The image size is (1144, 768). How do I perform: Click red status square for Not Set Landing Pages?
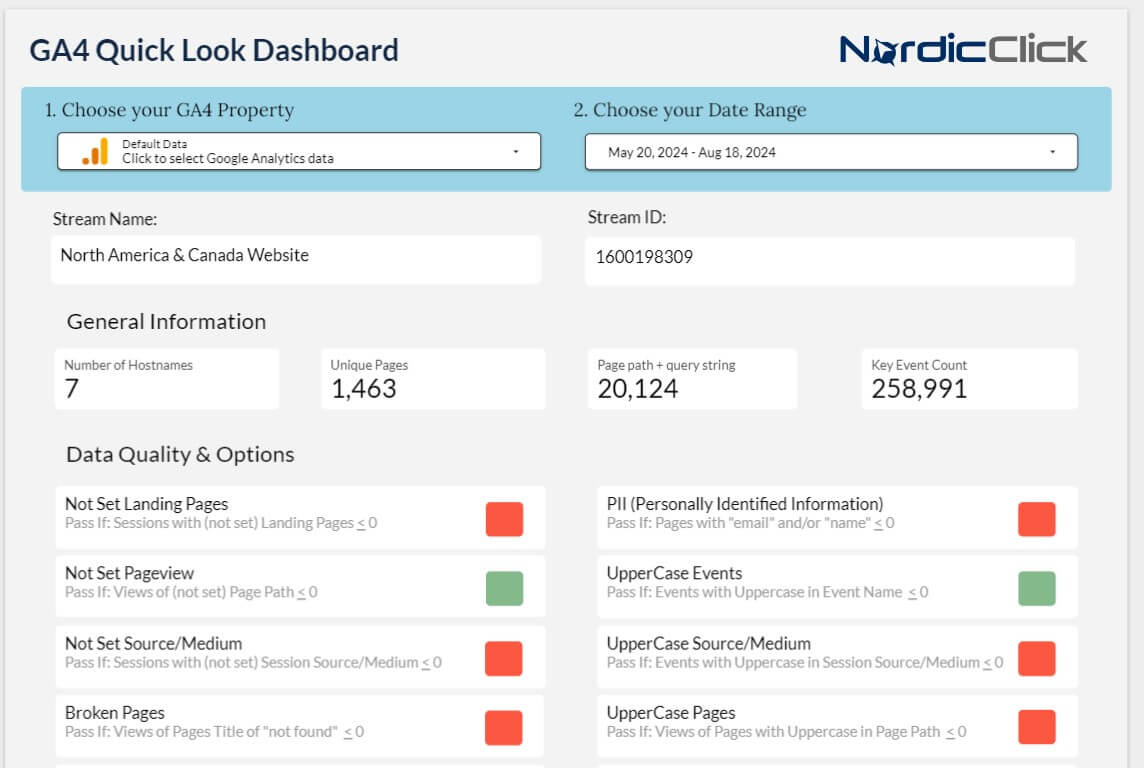tap(504, 519)
